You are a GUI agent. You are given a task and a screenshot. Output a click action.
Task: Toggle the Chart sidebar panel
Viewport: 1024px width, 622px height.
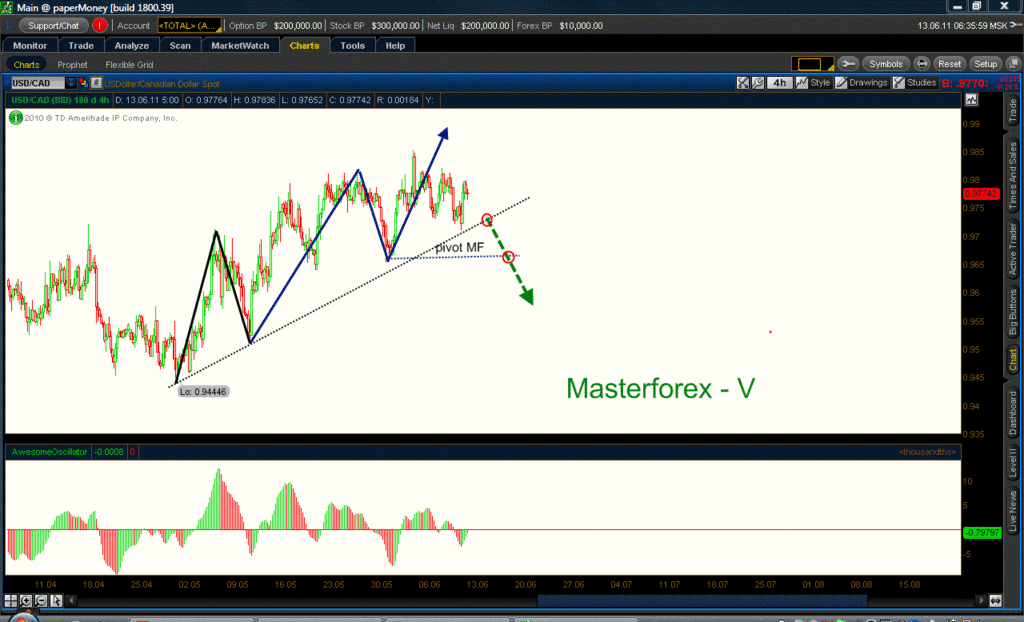1013,359
